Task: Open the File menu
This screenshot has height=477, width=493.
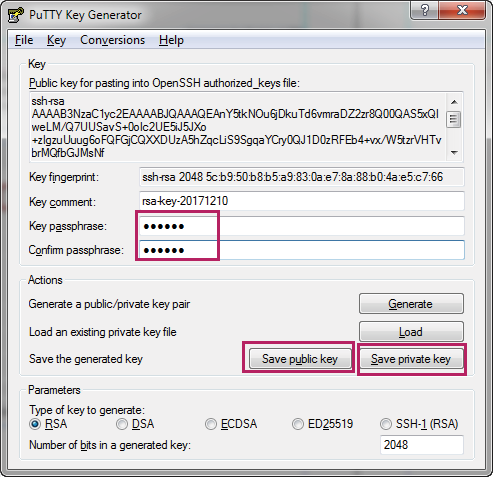Action: (x=24, y=40)
